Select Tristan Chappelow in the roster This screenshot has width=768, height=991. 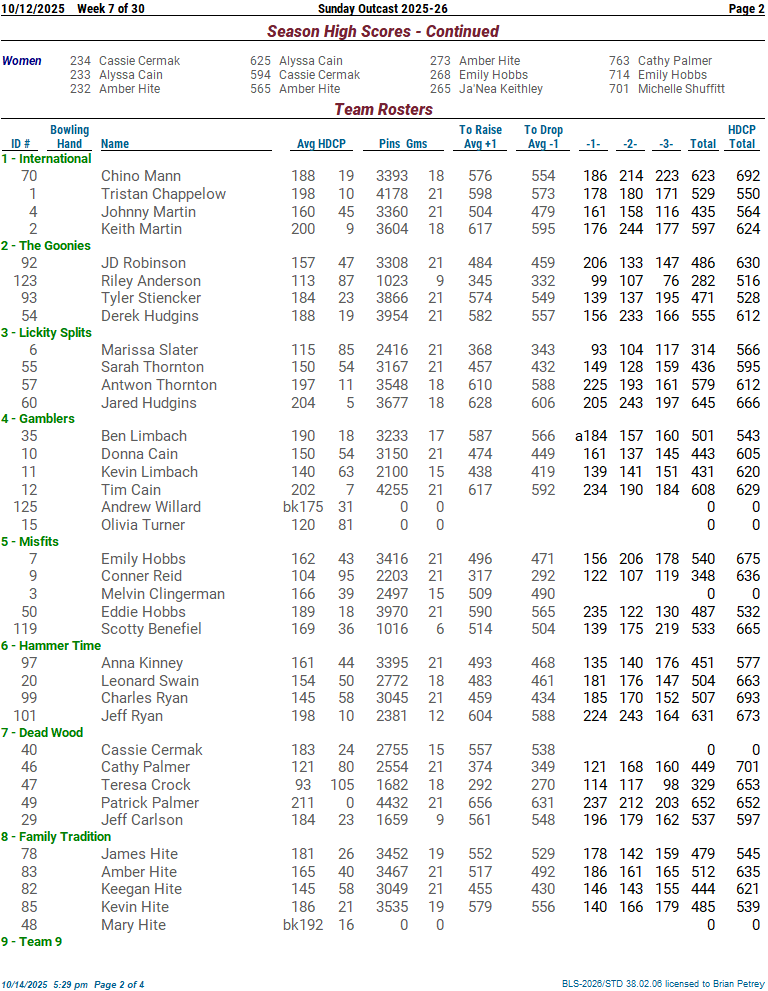click(163, 194)
